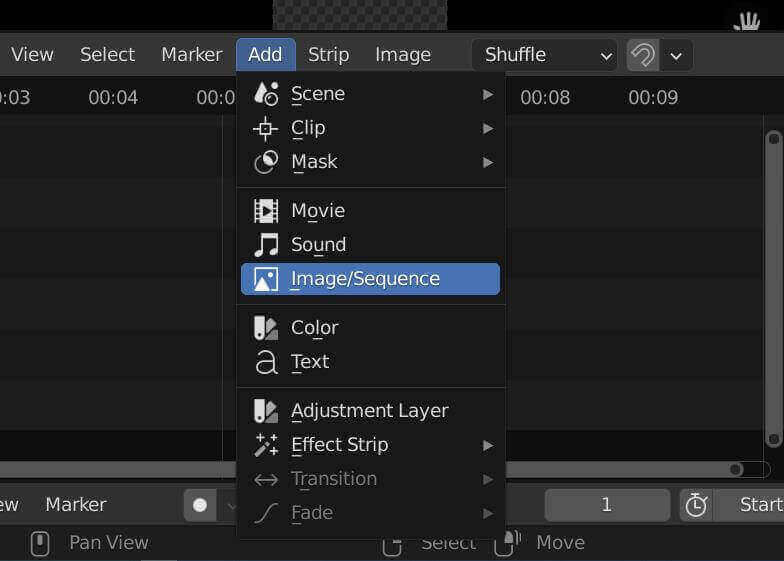Expand snapping options dropdown arrow
This screenshot has height=561, width=784.
(x=676, y=55)
